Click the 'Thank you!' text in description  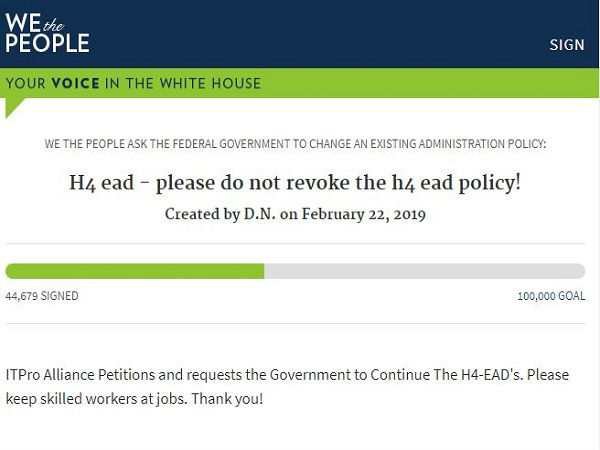[x=232, y=398]
